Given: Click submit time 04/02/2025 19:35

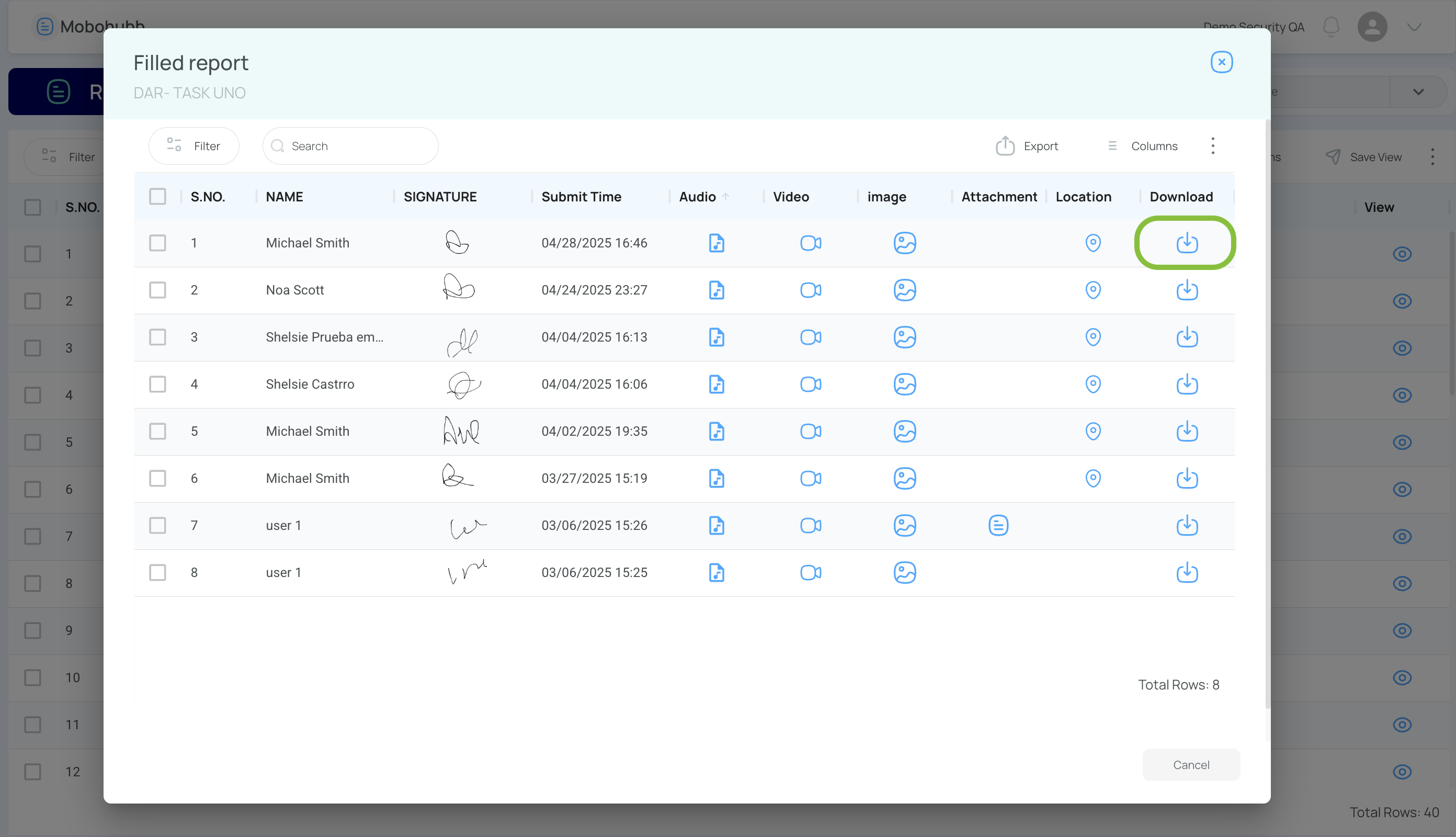Looking at the screenshot, I should pos(594,431).
